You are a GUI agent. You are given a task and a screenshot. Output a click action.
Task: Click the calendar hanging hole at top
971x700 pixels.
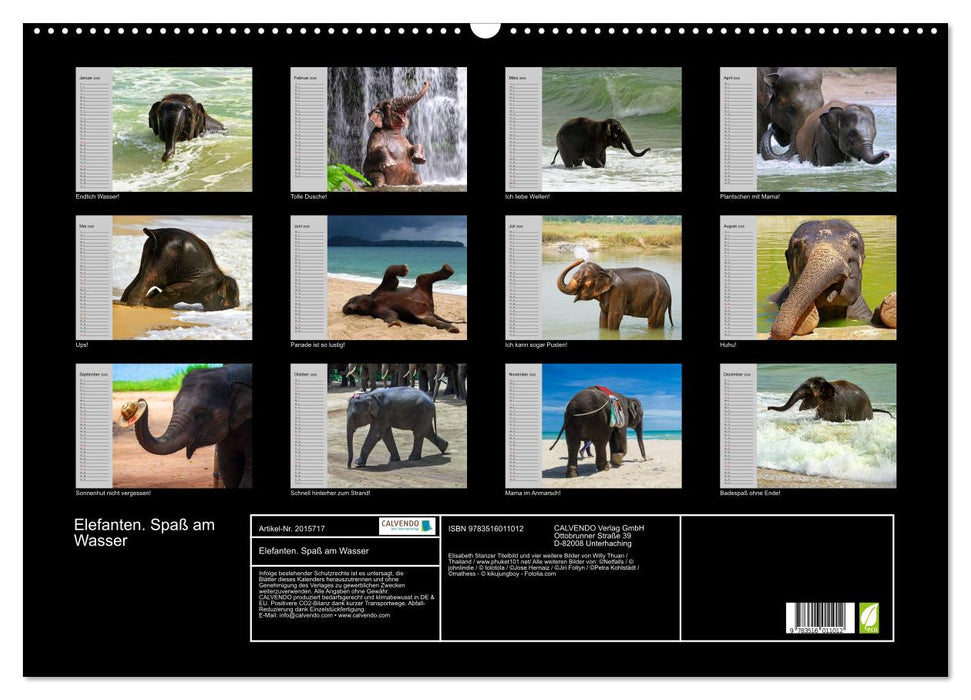[485, 29]
